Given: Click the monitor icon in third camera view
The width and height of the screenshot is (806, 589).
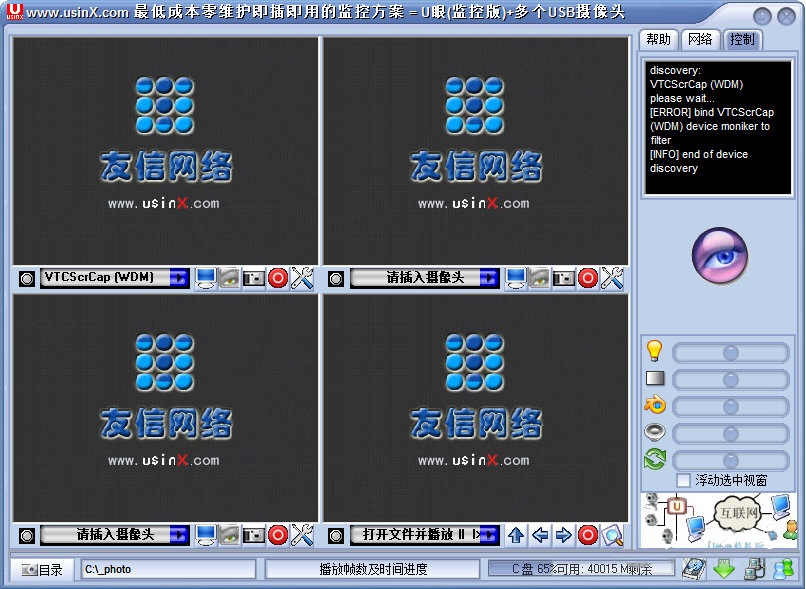Looking at the screenshot, I should (x=206, y=535).
